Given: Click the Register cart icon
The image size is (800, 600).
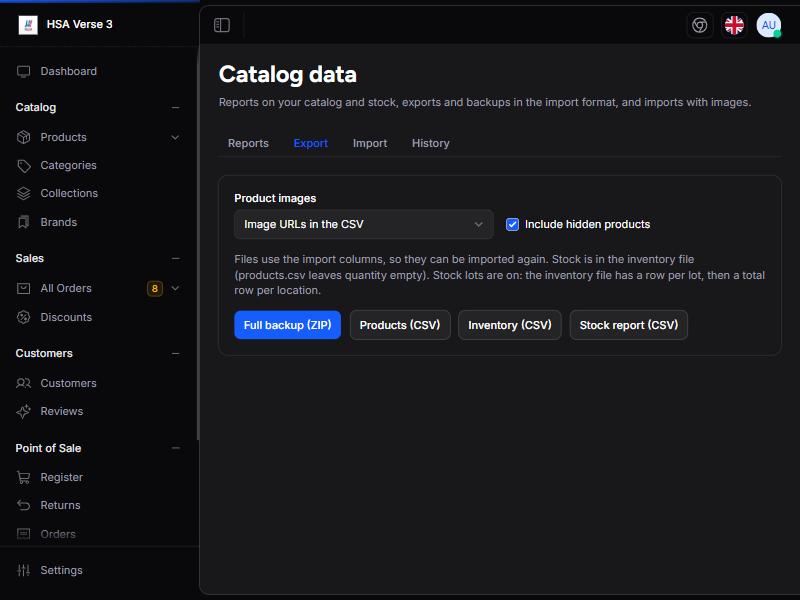Looking at the screenshot, I should click(23, 478).
